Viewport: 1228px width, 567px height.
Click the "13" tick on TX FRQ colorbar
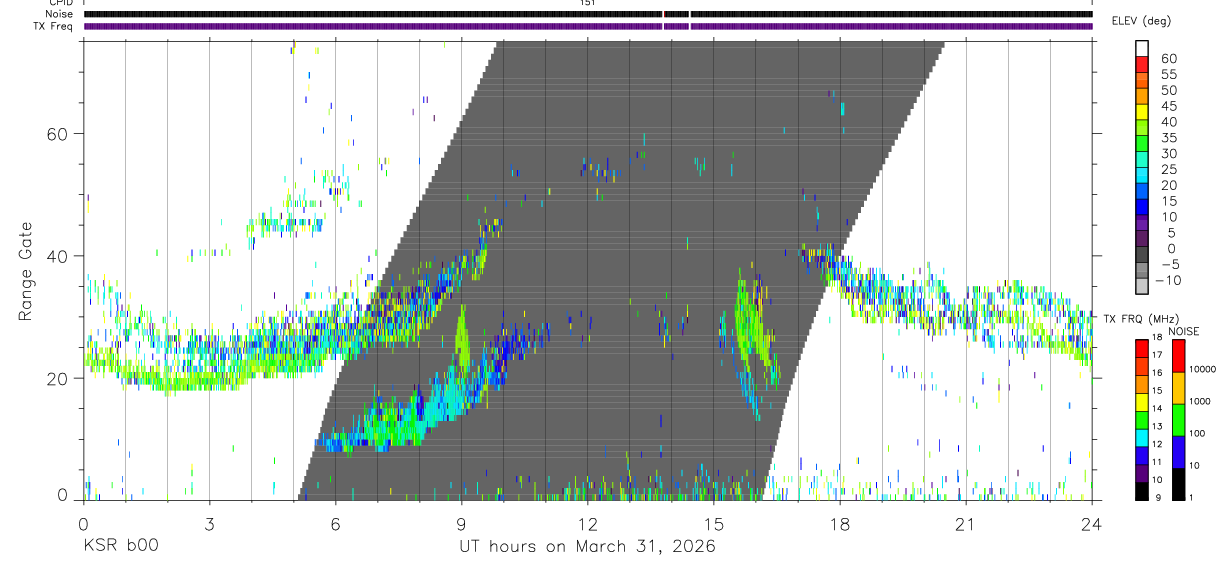pos(1157,426)
